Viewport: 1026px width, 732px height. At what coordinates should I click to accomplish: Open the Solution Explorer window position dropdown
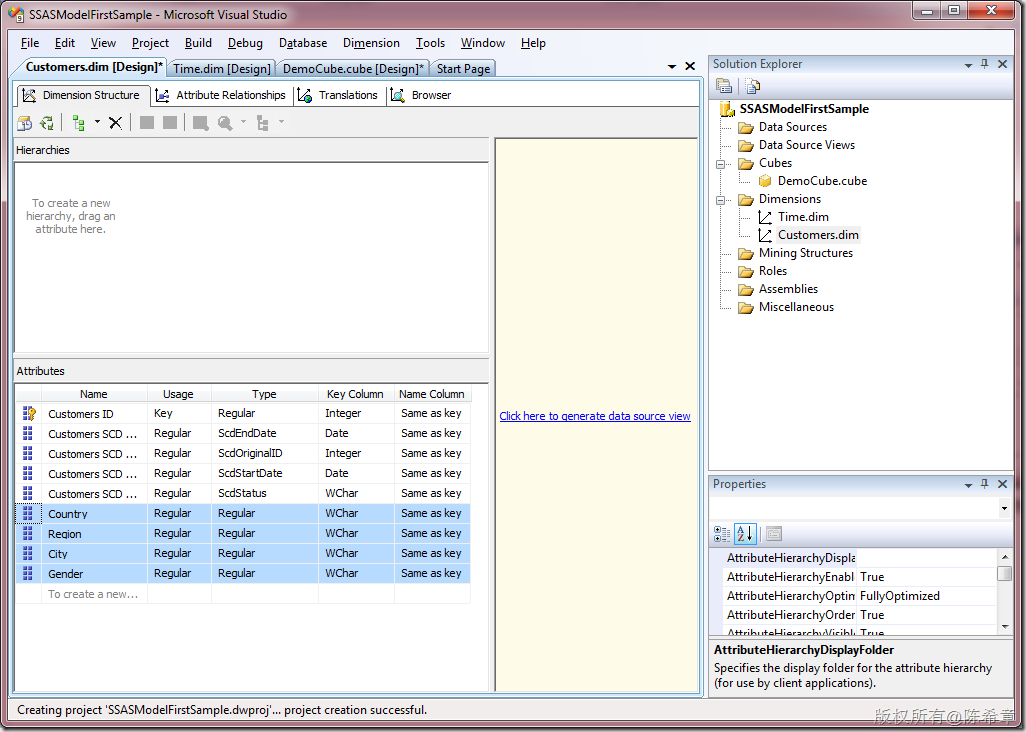[x=968, y=65]
